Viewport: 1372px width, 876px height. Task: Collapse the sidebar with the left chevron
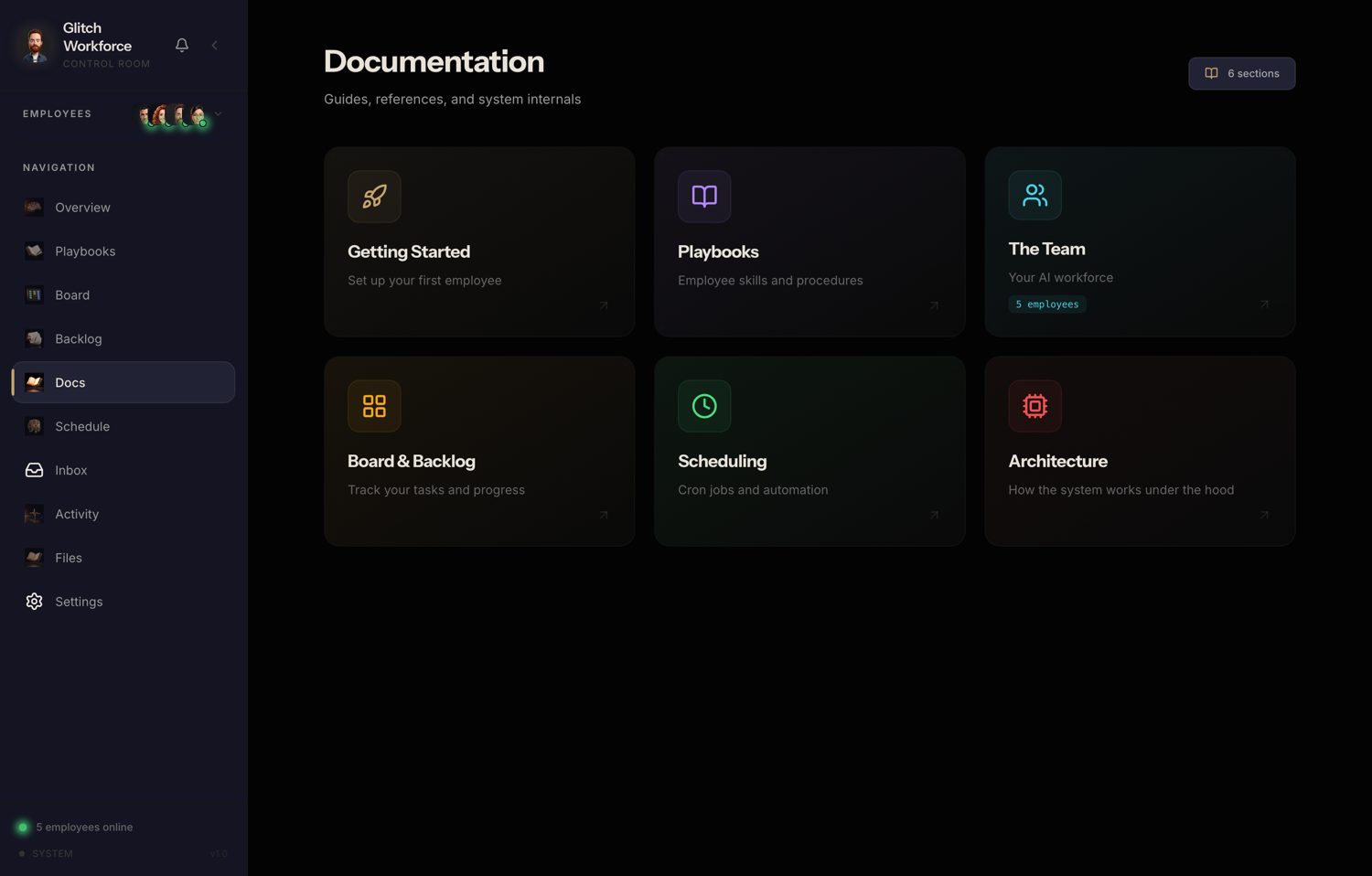pyautogui.click(x=214, y=45)
